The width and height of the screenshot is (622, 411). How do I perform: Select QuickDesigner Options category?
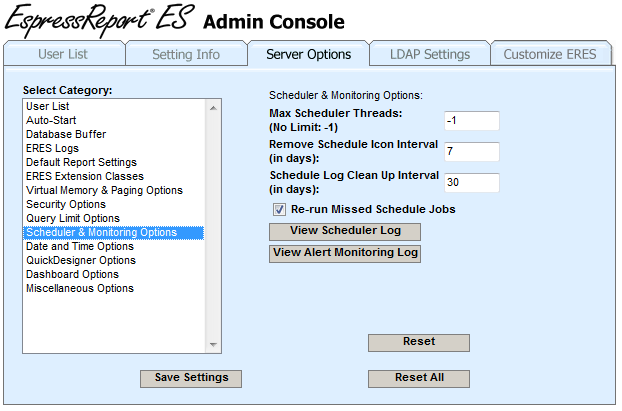[114, 260]
